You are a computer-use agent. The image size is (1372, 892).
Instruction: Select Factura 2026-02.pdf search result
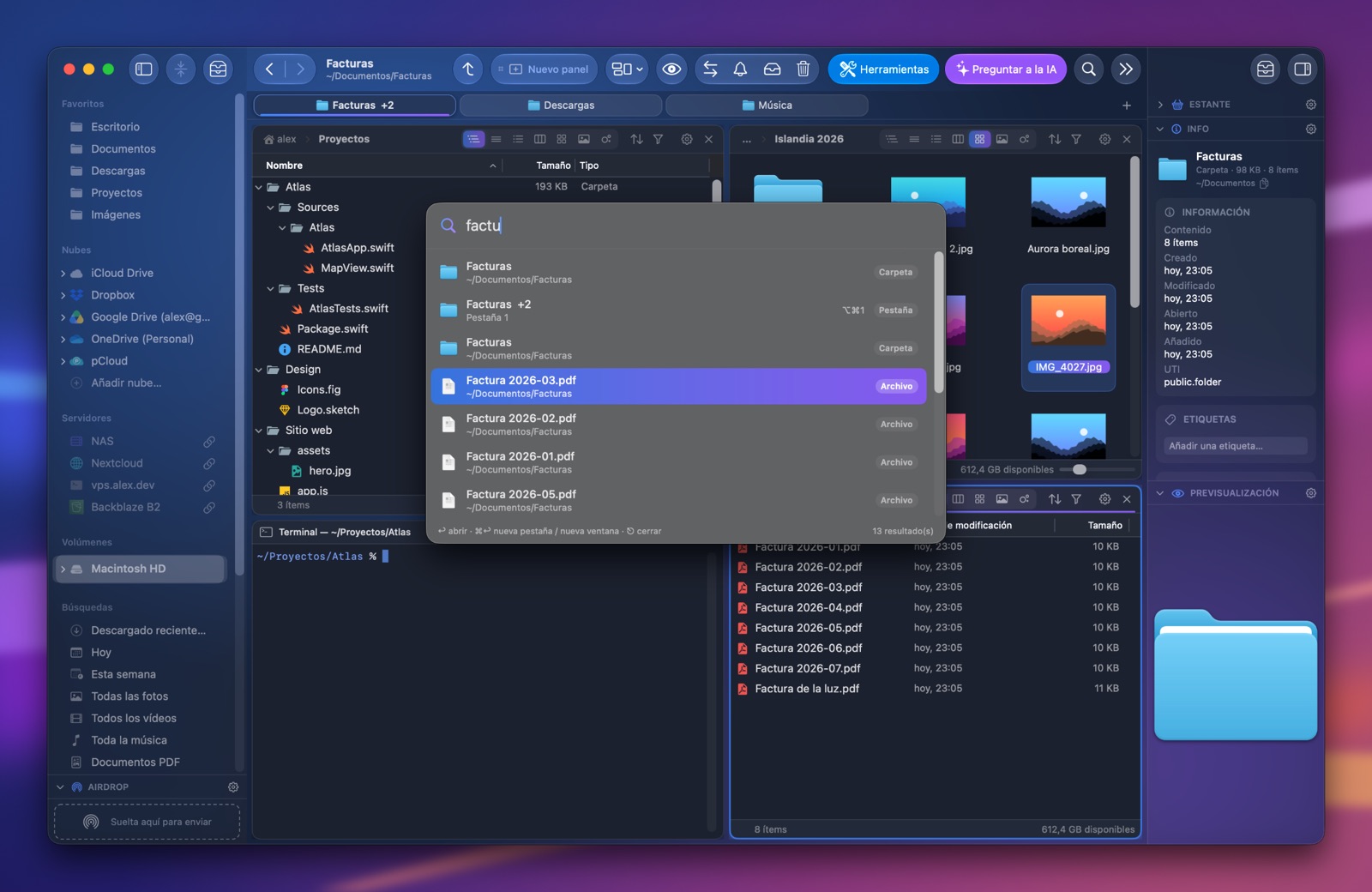[x=678, y=425]
